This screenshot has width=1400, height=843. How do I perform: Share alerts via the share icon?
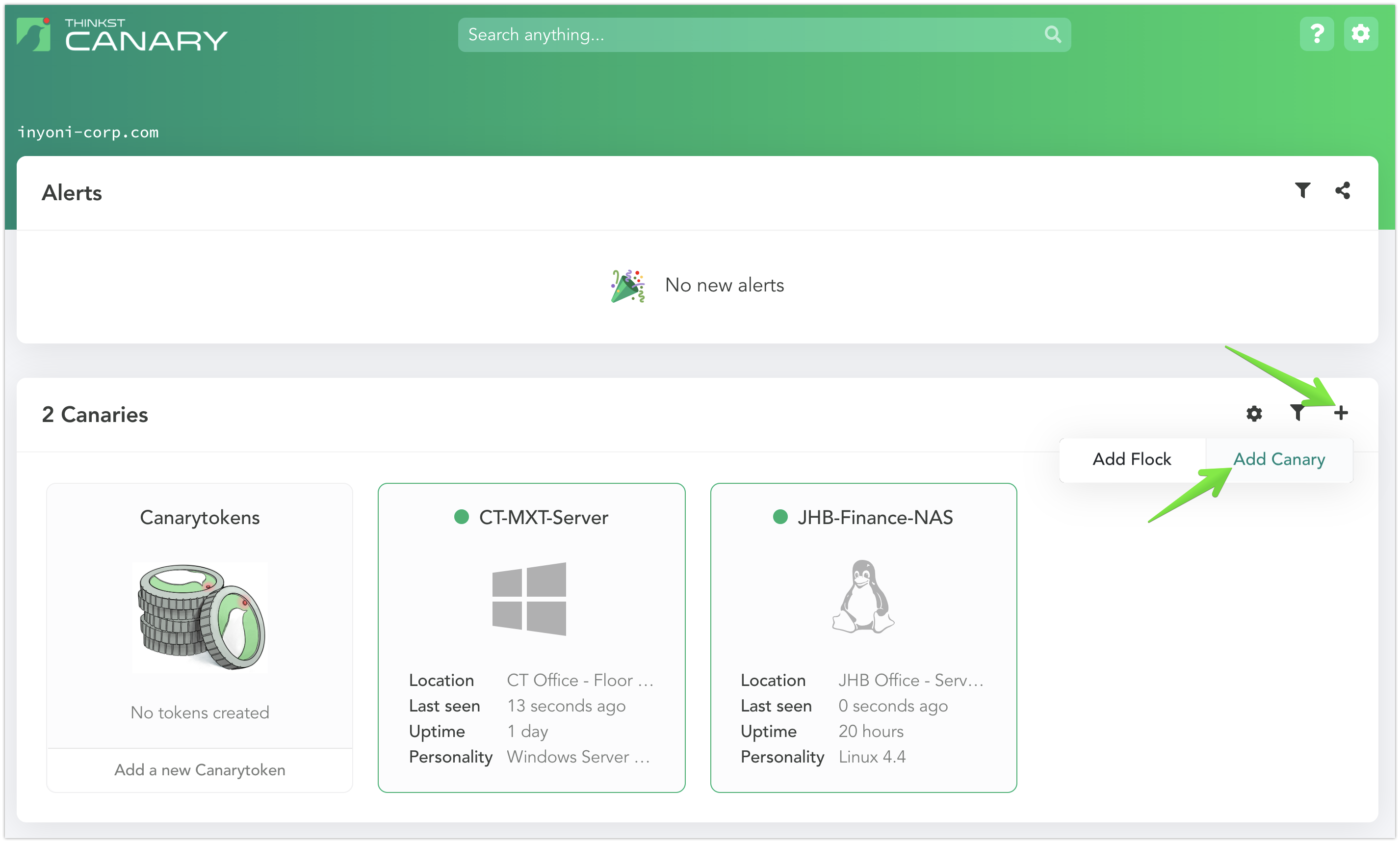point(1342,190)
